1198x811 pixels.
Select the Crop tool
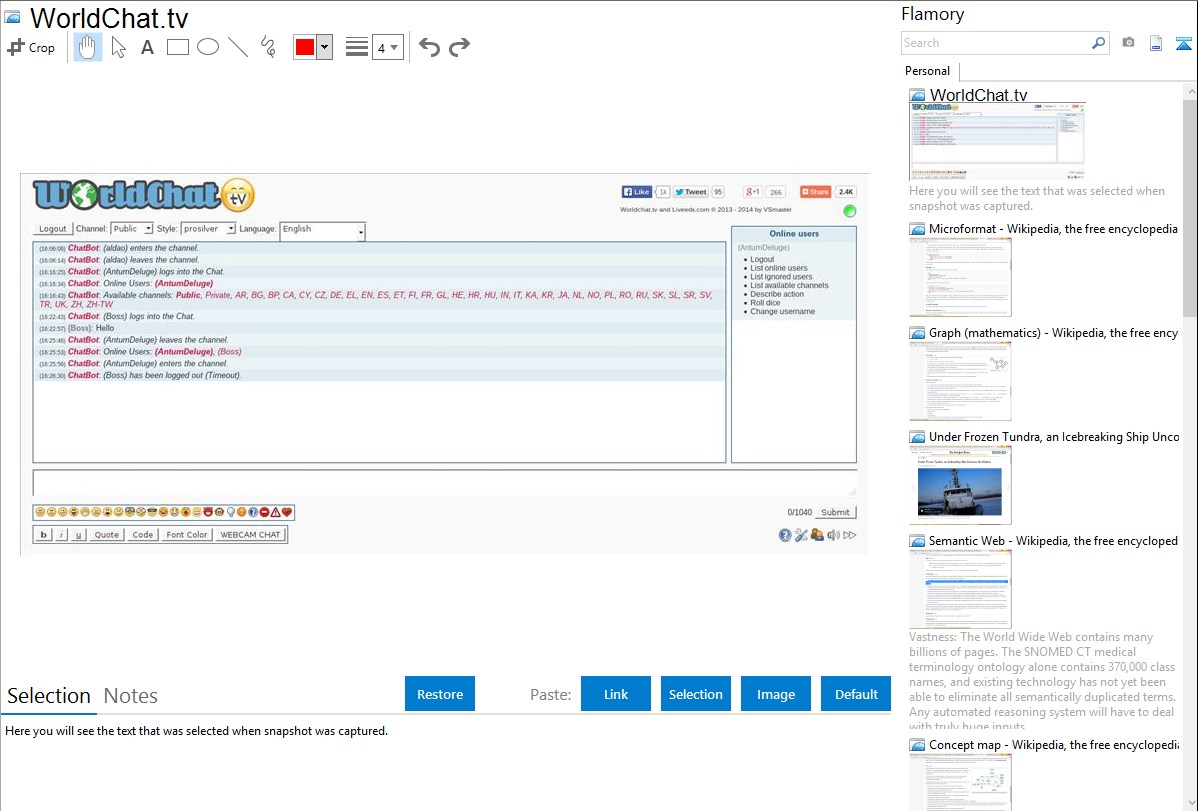31,47
